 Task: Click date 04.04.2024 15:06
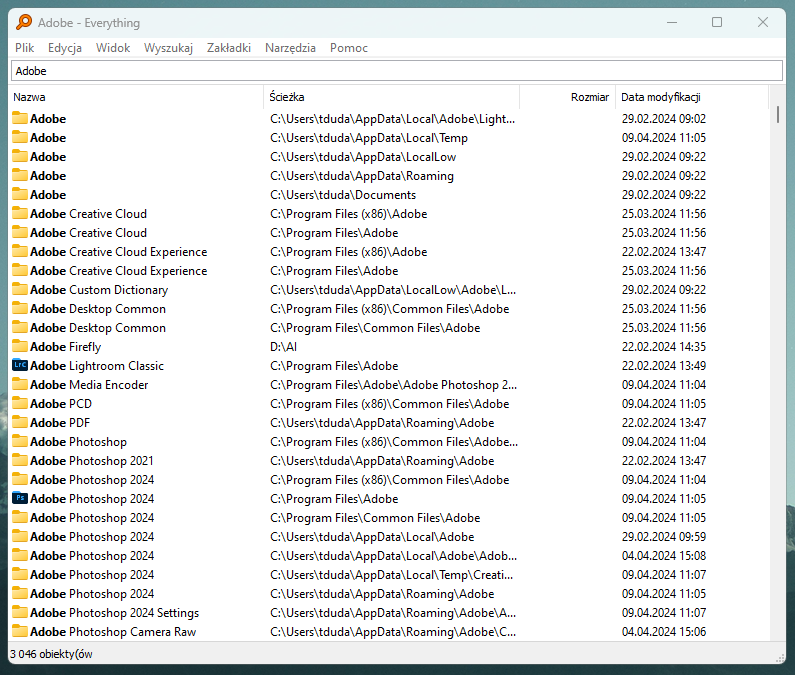[664, 632]
